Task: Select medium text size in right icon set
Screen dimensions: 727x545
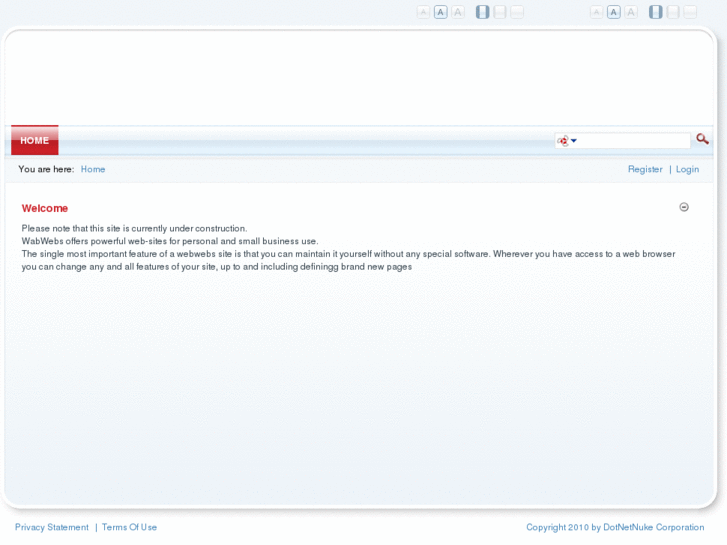Action: pos(614,12)
